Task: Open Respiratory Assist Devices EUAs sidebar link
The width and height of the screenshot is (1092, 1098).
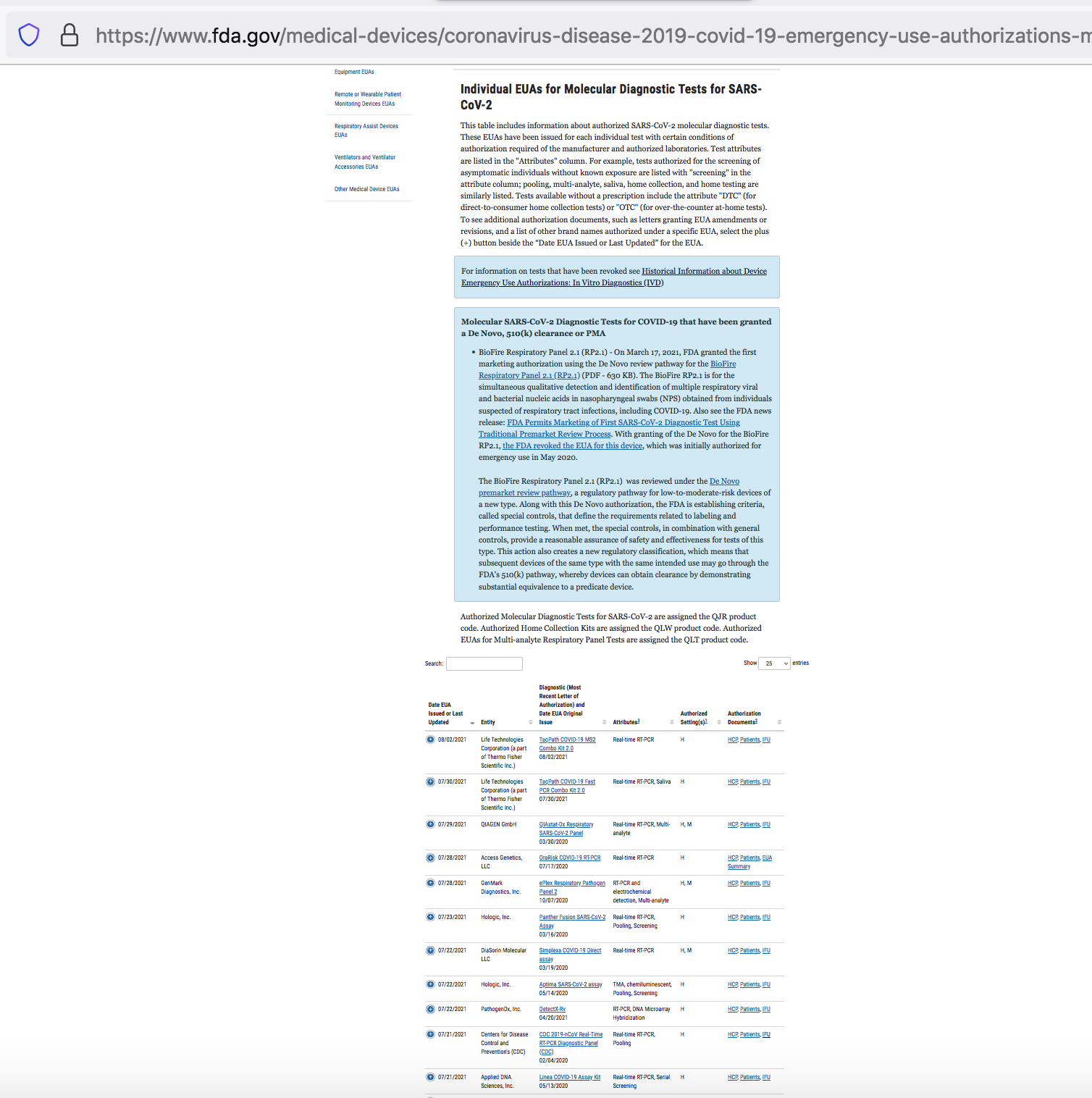Action: pyautogui.click(x=366, y=130)
